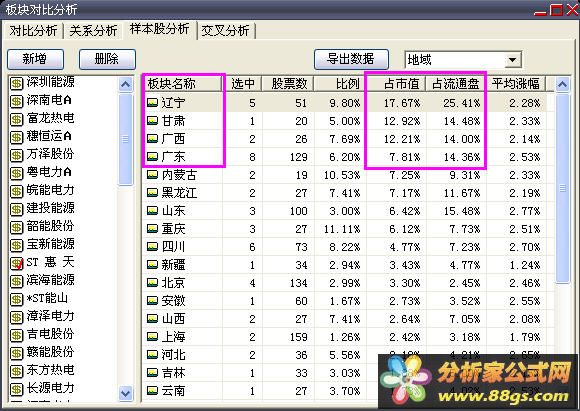Click the 2.77% average gain cell
Image resolution: width=580 pixels, height=411 pixels.
pos(525,211)
